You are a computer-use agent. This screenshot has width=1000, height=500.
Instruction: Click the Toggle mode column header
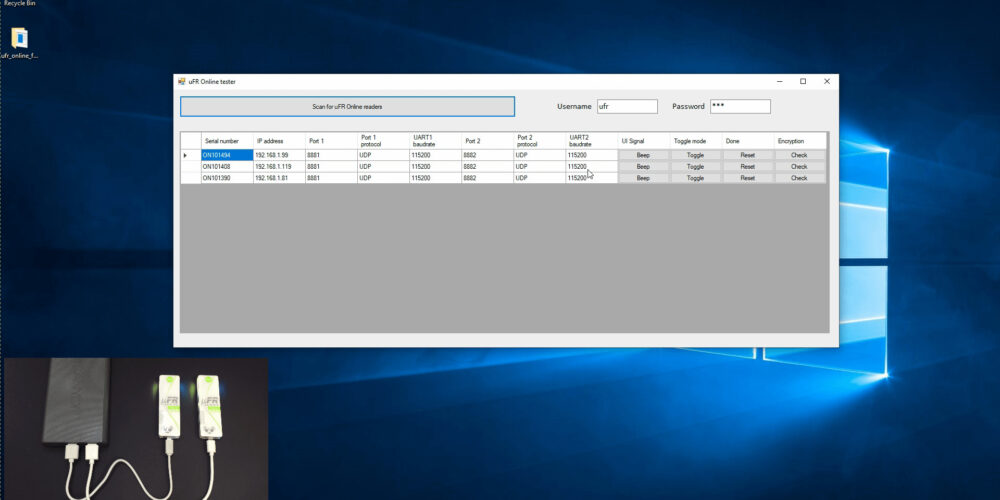[x=696, y=141]
